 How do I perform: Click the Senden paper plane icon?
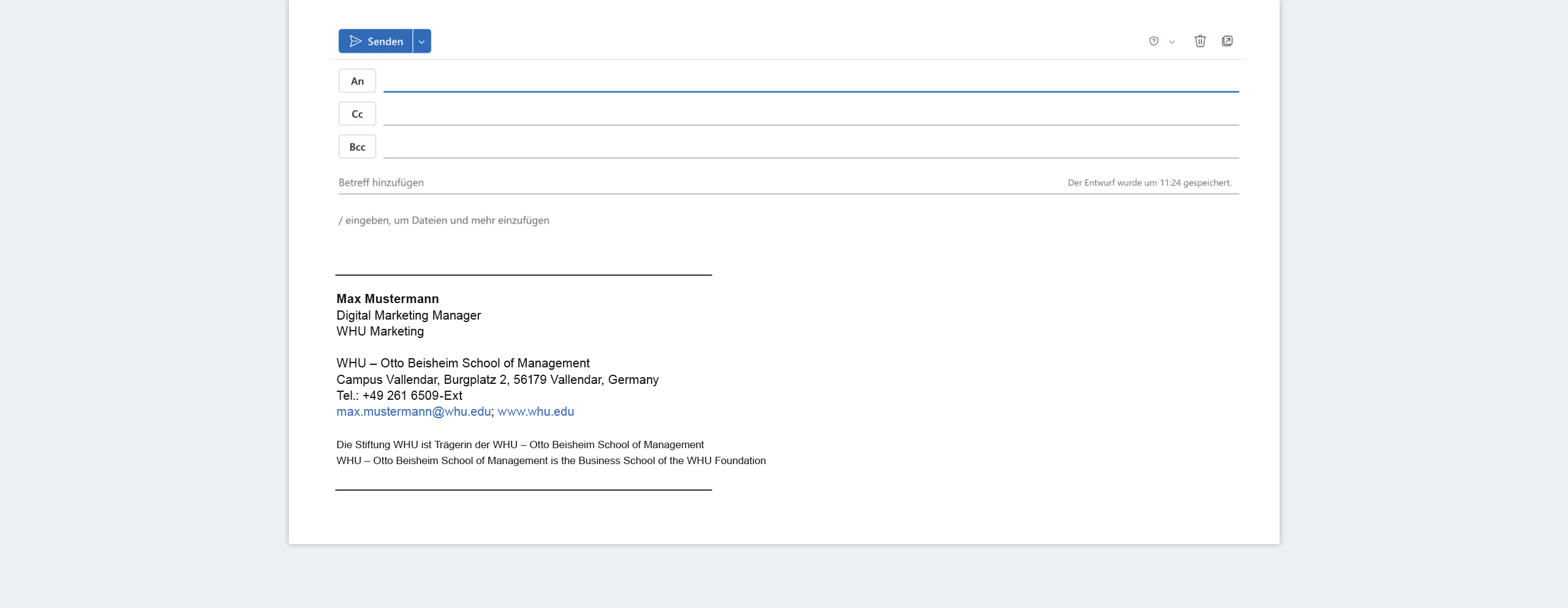tap(355, 41)
